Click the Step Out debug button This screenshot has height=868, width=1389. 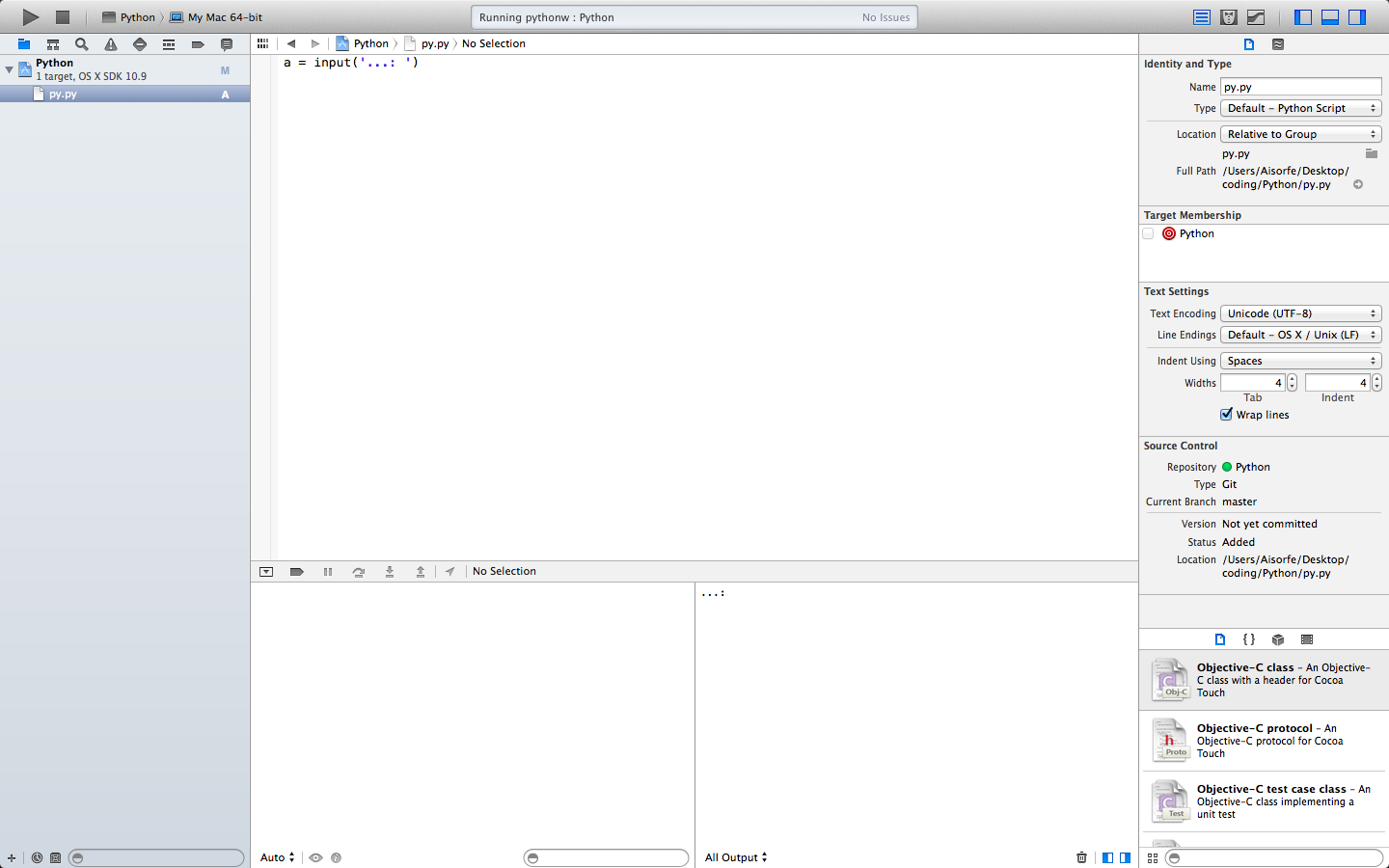pos(421,572)
